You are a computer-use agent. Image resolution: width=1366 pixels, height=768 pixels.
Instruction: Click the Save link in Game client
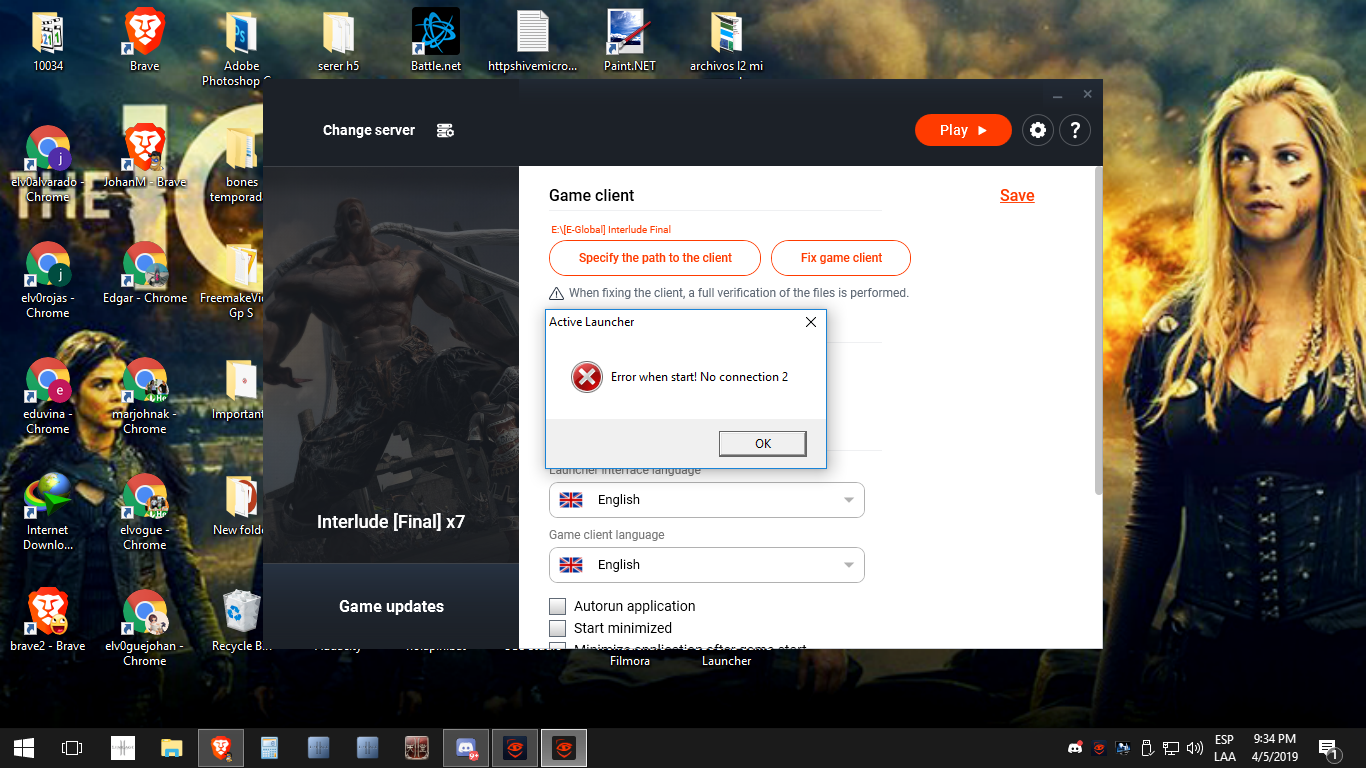tap(1017, 195)
